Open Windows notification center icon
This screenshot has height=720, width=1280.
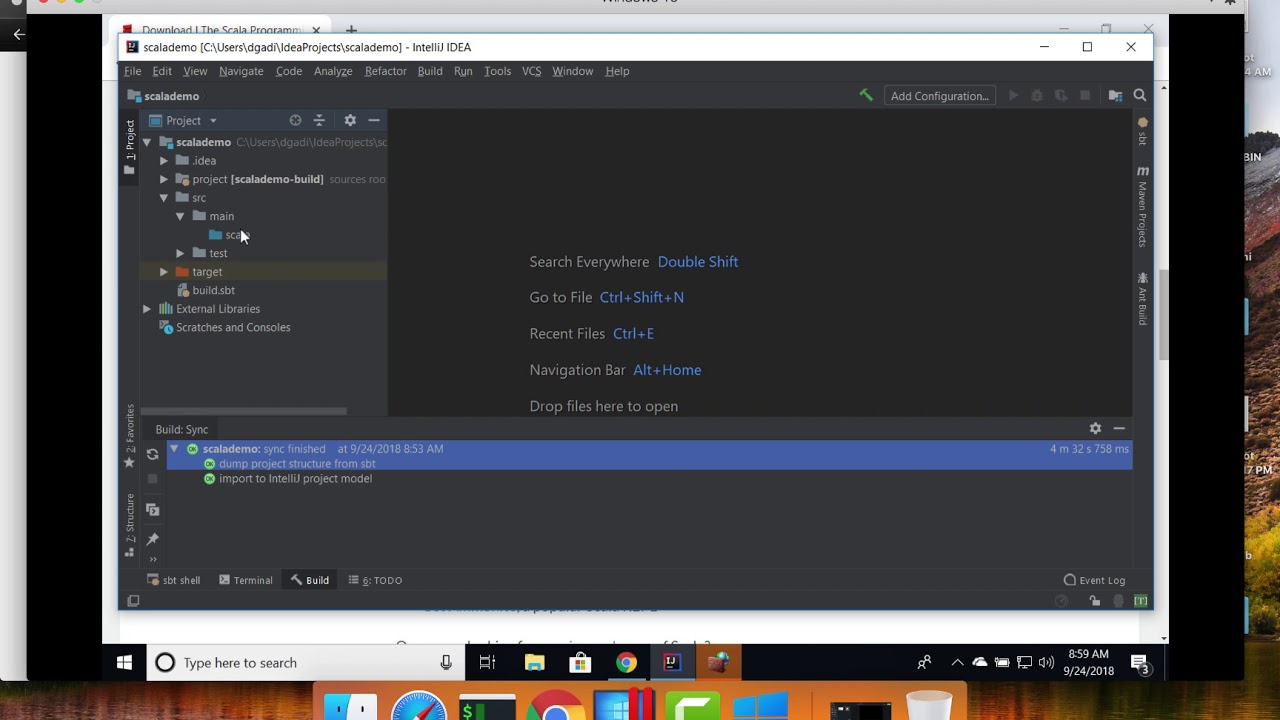click(x=1139, y=662)
